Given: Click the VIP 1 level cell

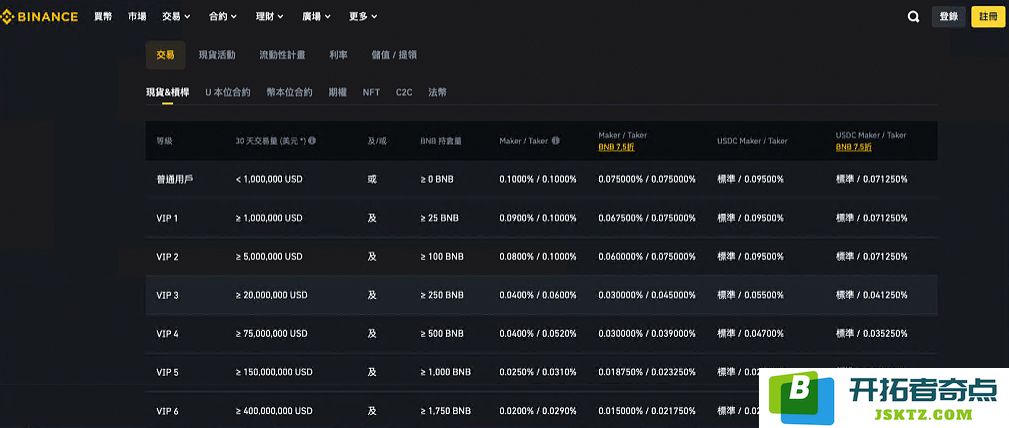Looking at the screenshot, I should click(x=167, y=218).
